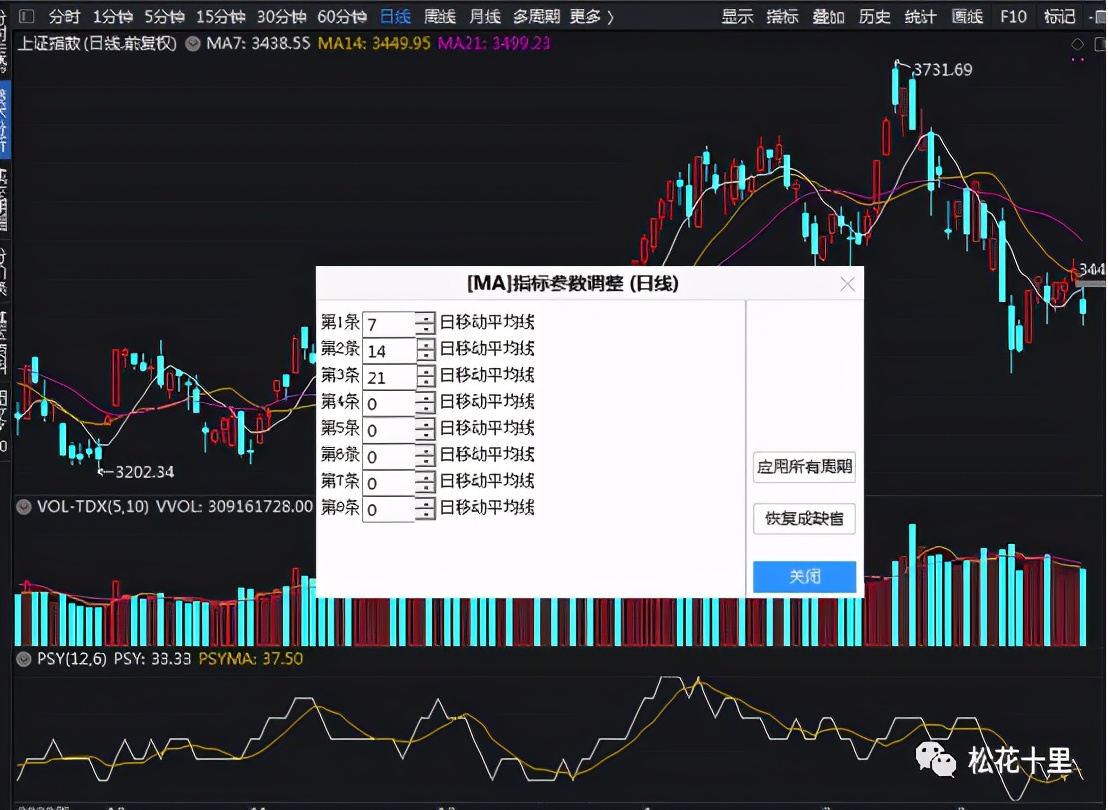Select the 1分钟 period
Image resolution: width=1108 pixels, height=810 pixels.
112,16
